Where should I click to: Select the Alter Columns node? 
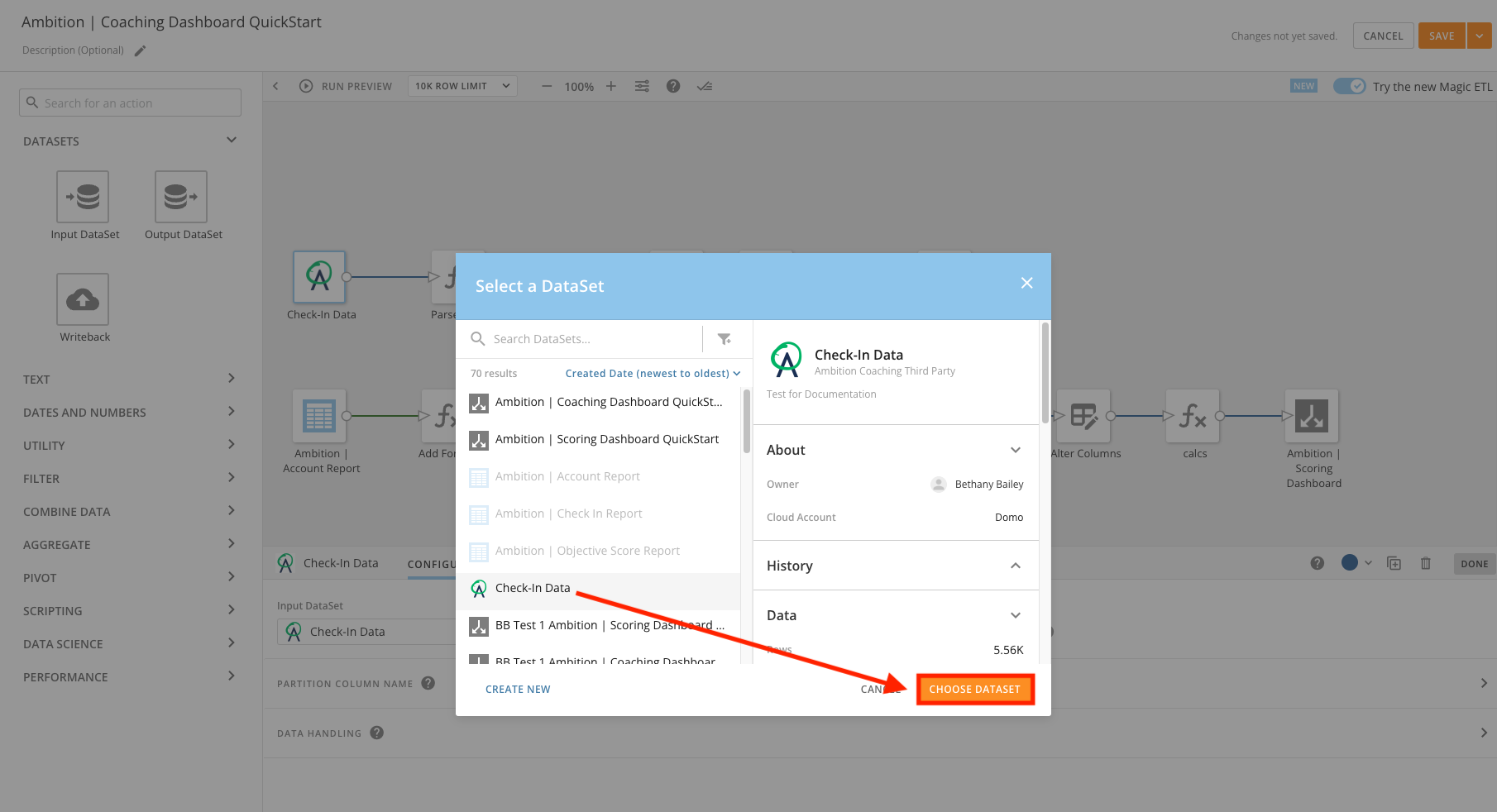pyautogui.click(x=1083, y=416)
